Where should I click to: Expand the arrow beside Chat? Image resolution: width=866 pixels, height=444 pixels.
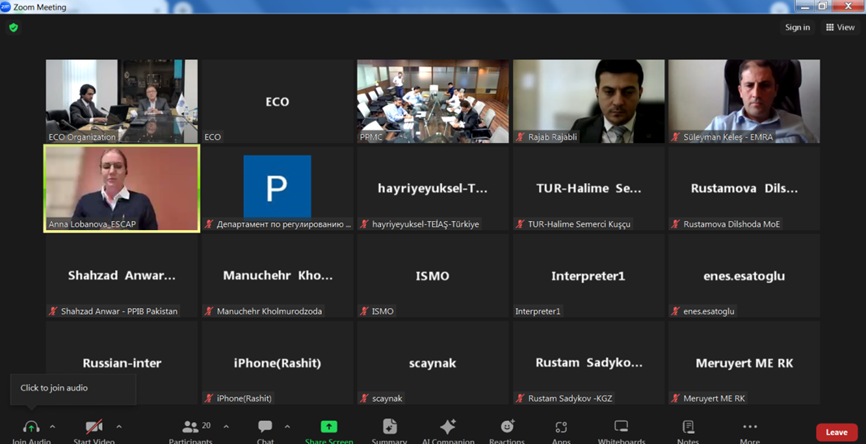tap(287, 427)
